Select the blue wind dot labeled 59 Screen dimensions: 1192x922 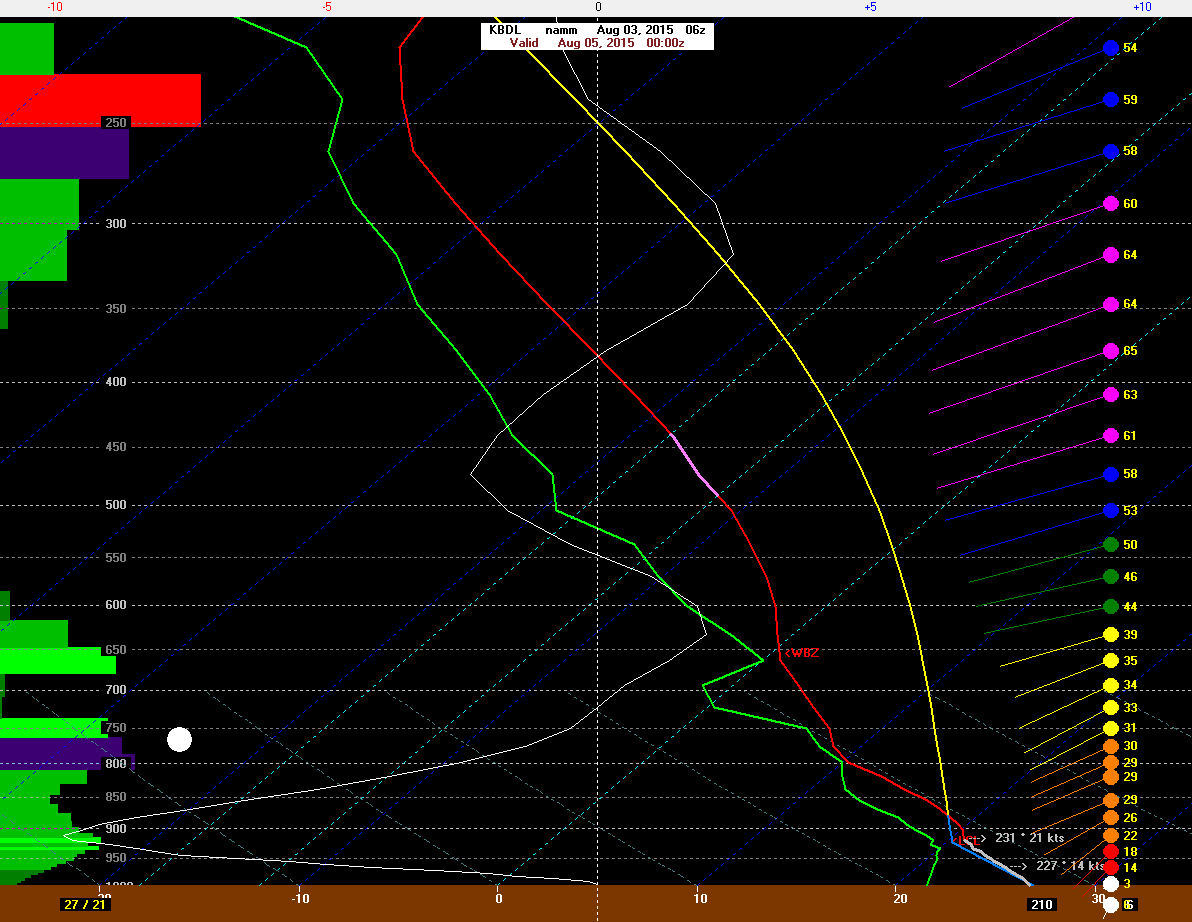1111,100
